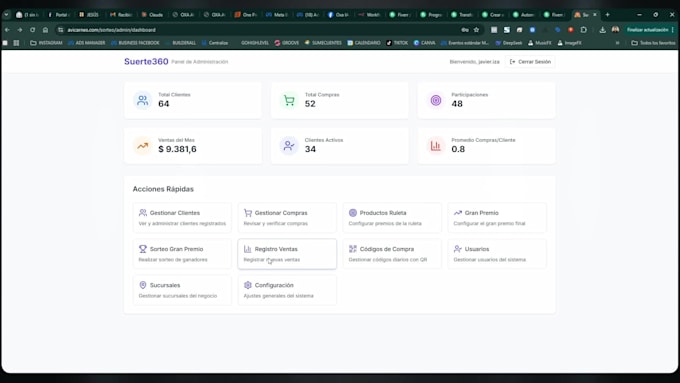
Task: Open GROOVE bookmark
Action: point(287,43)
